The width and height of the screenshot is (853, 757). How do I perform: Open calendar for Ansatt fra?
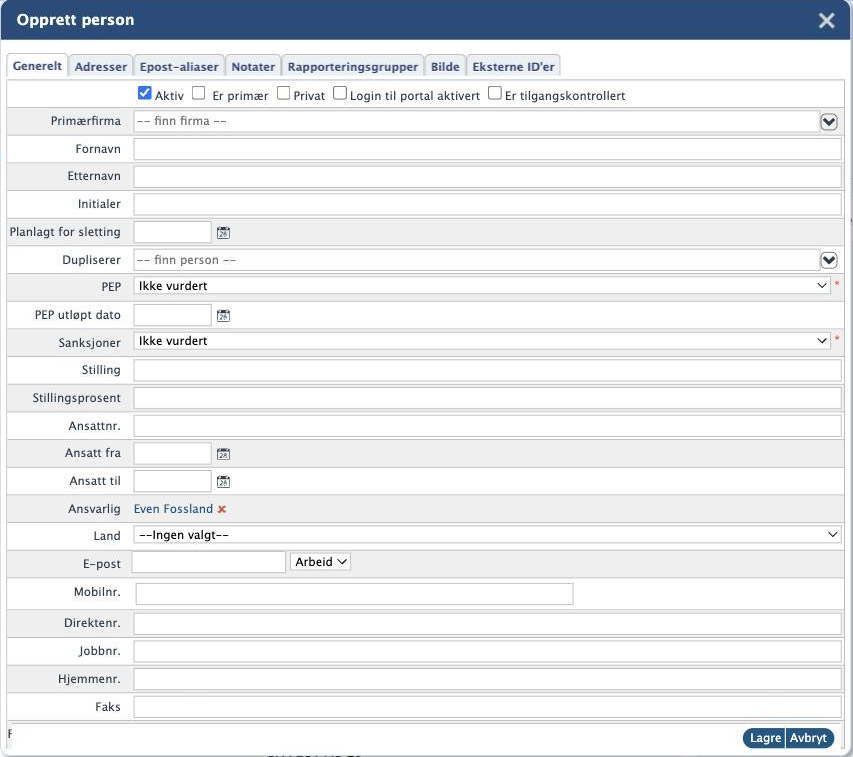(x=223, y=454)
